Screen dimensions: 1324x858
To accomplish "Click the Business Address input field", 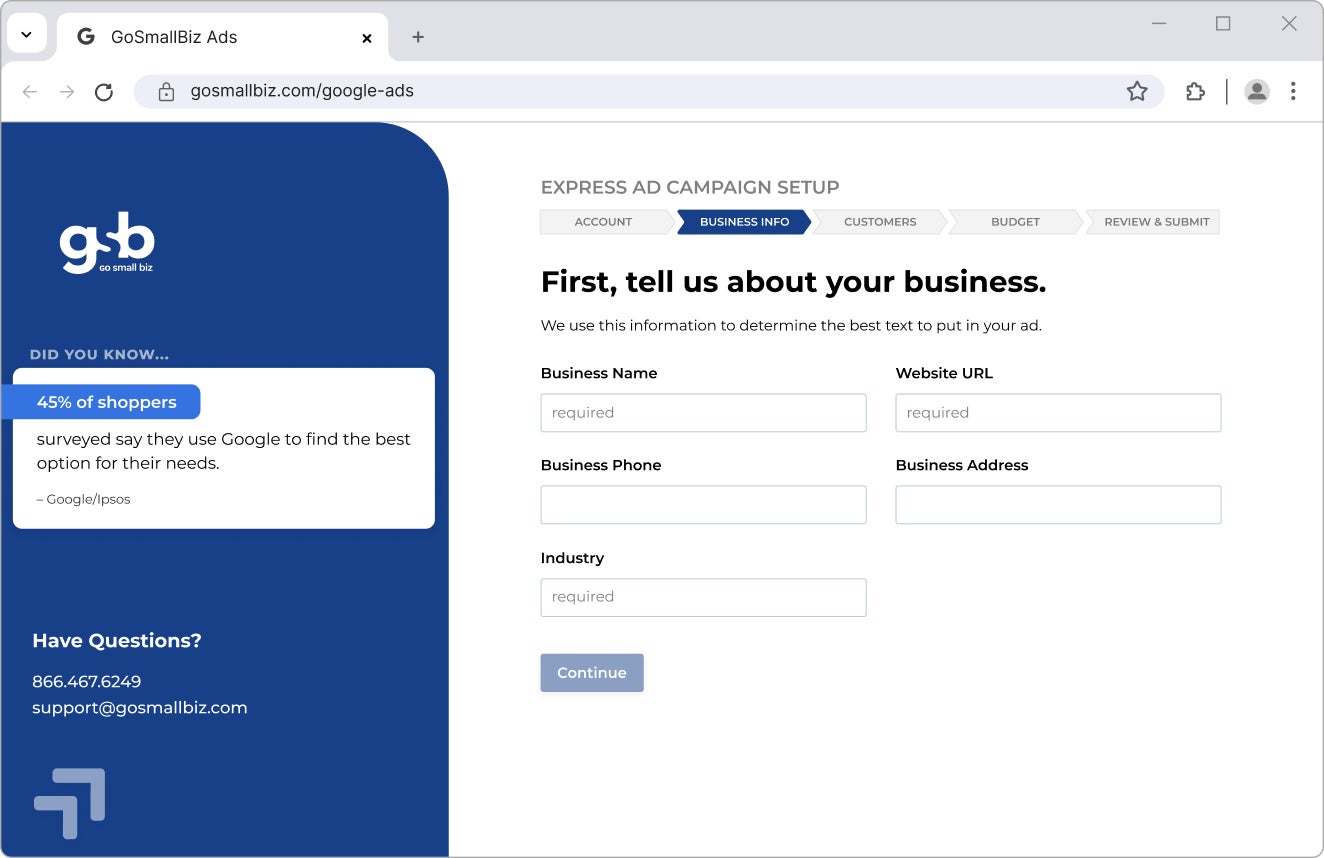I will 1058,505.
